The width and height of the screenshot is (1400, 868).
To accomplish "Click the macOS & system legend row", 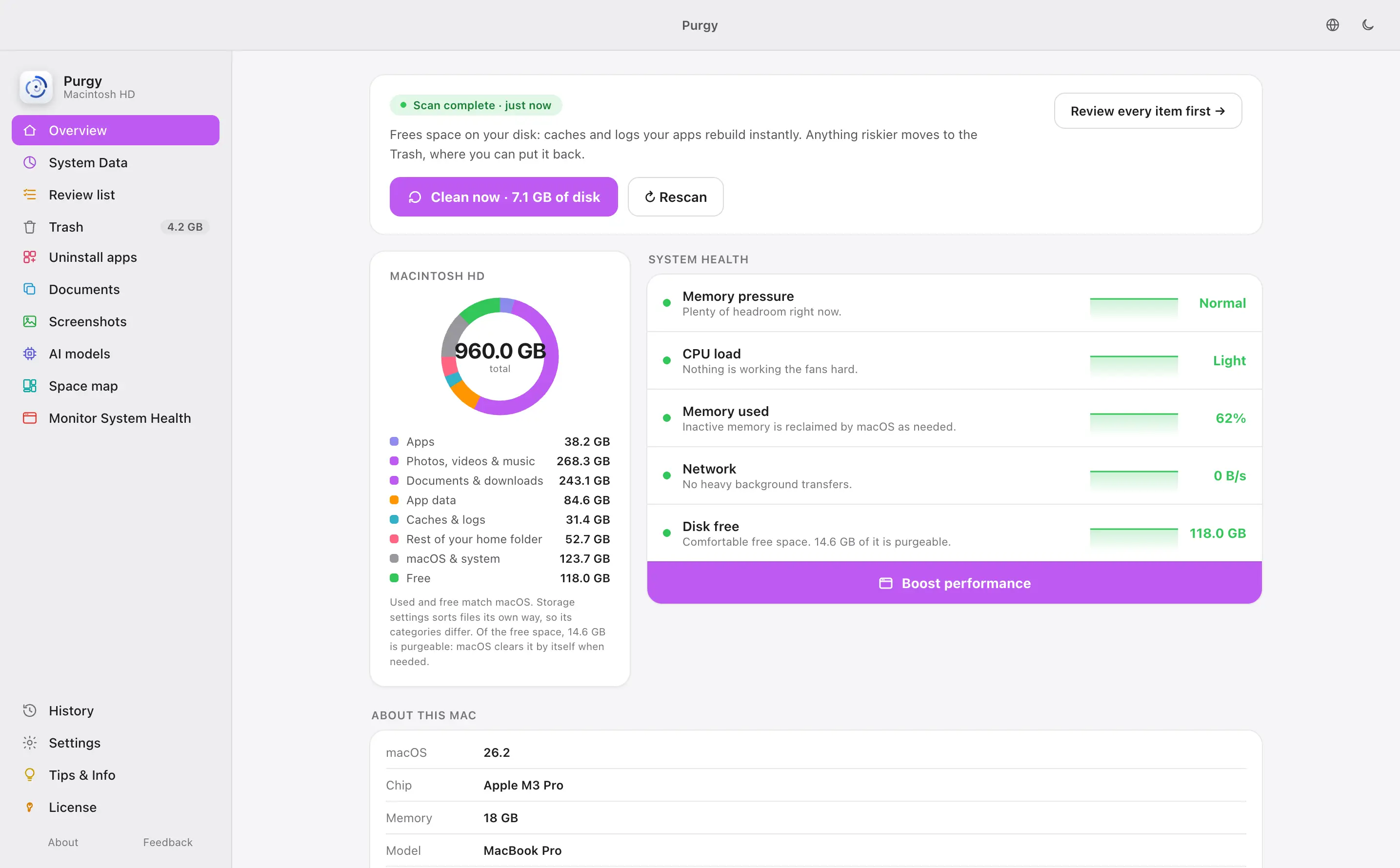I will click(x=500, y=558).
